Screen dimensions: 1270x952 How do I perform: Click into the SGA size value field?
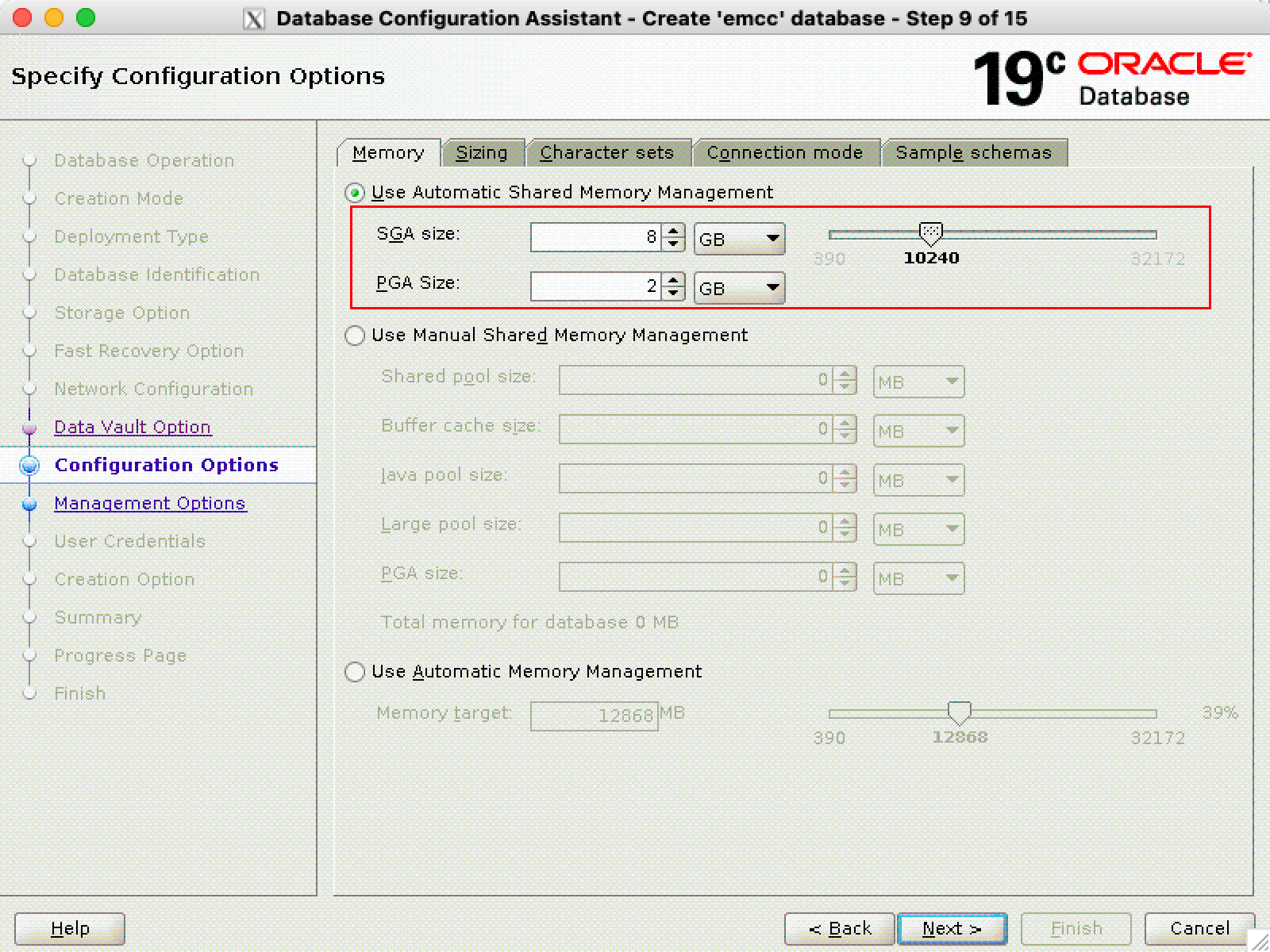pyautogui.click(x=597, y=237)
